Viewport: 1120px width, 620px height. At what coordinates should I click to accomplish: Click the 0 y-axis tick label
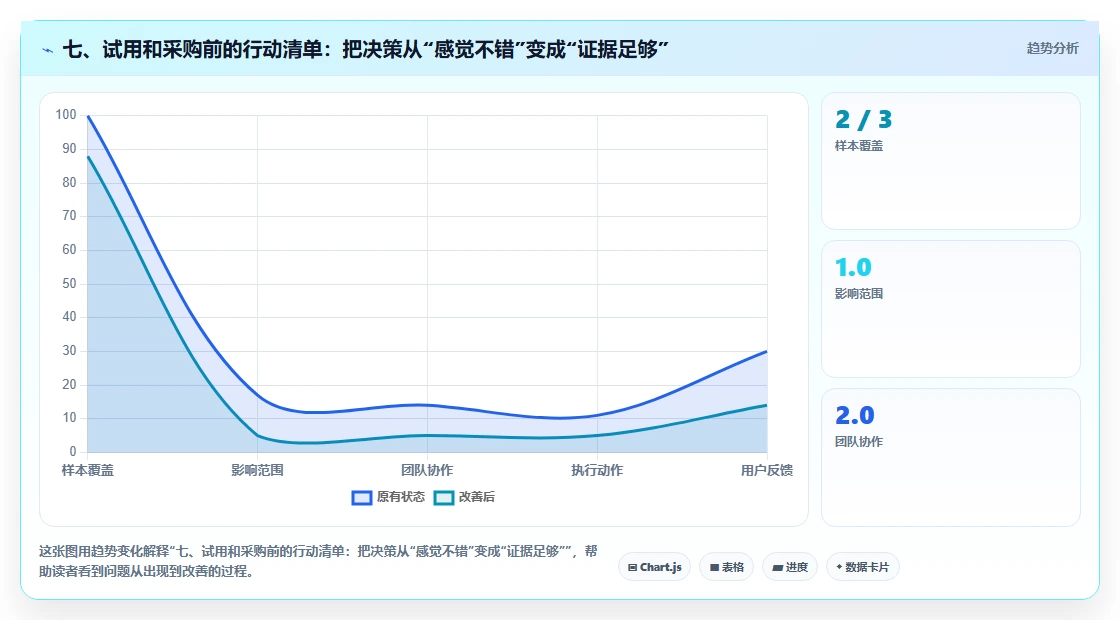coord(73,451)
